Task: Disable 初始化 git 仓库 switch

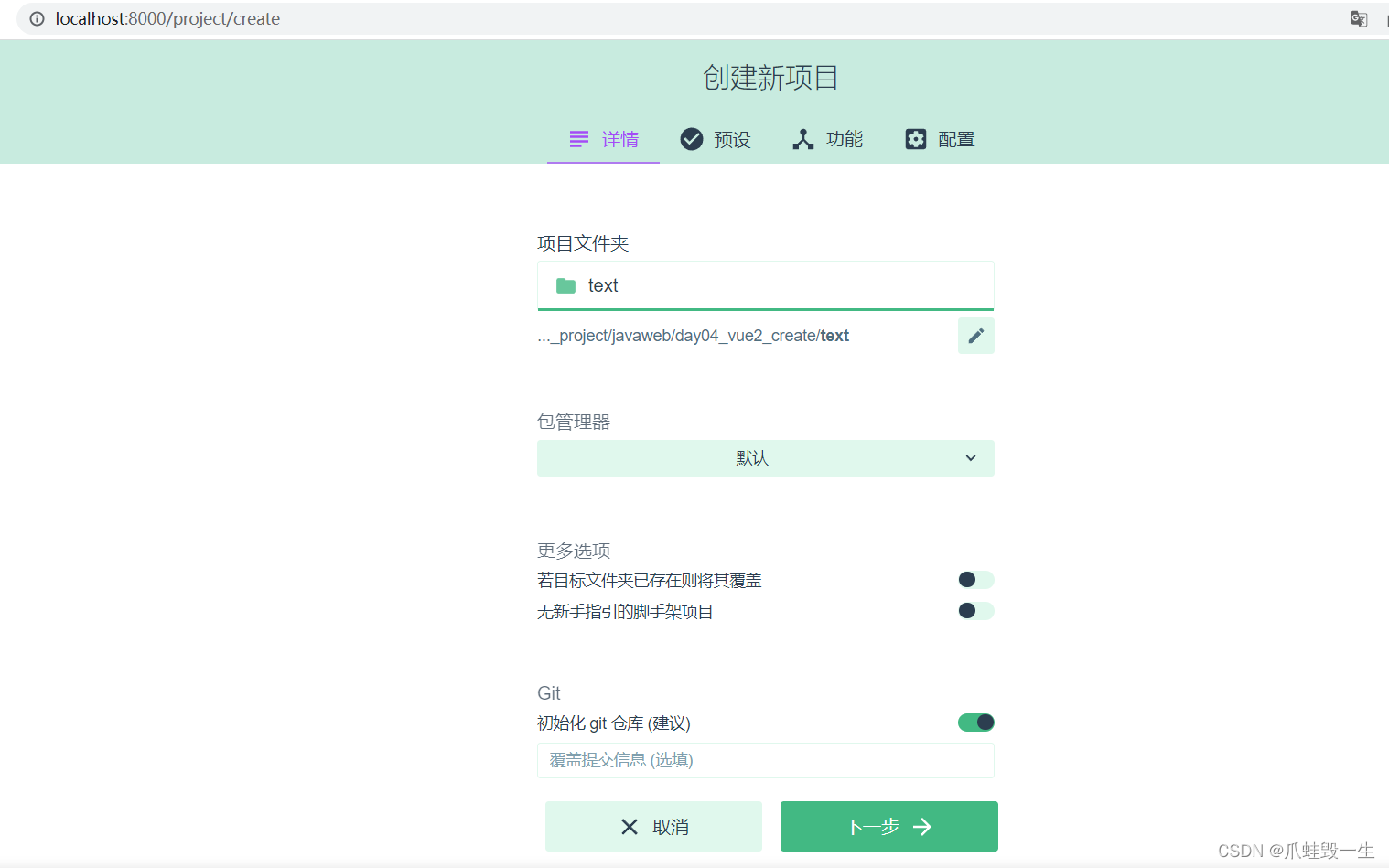Action: click(x=976, y=723)
